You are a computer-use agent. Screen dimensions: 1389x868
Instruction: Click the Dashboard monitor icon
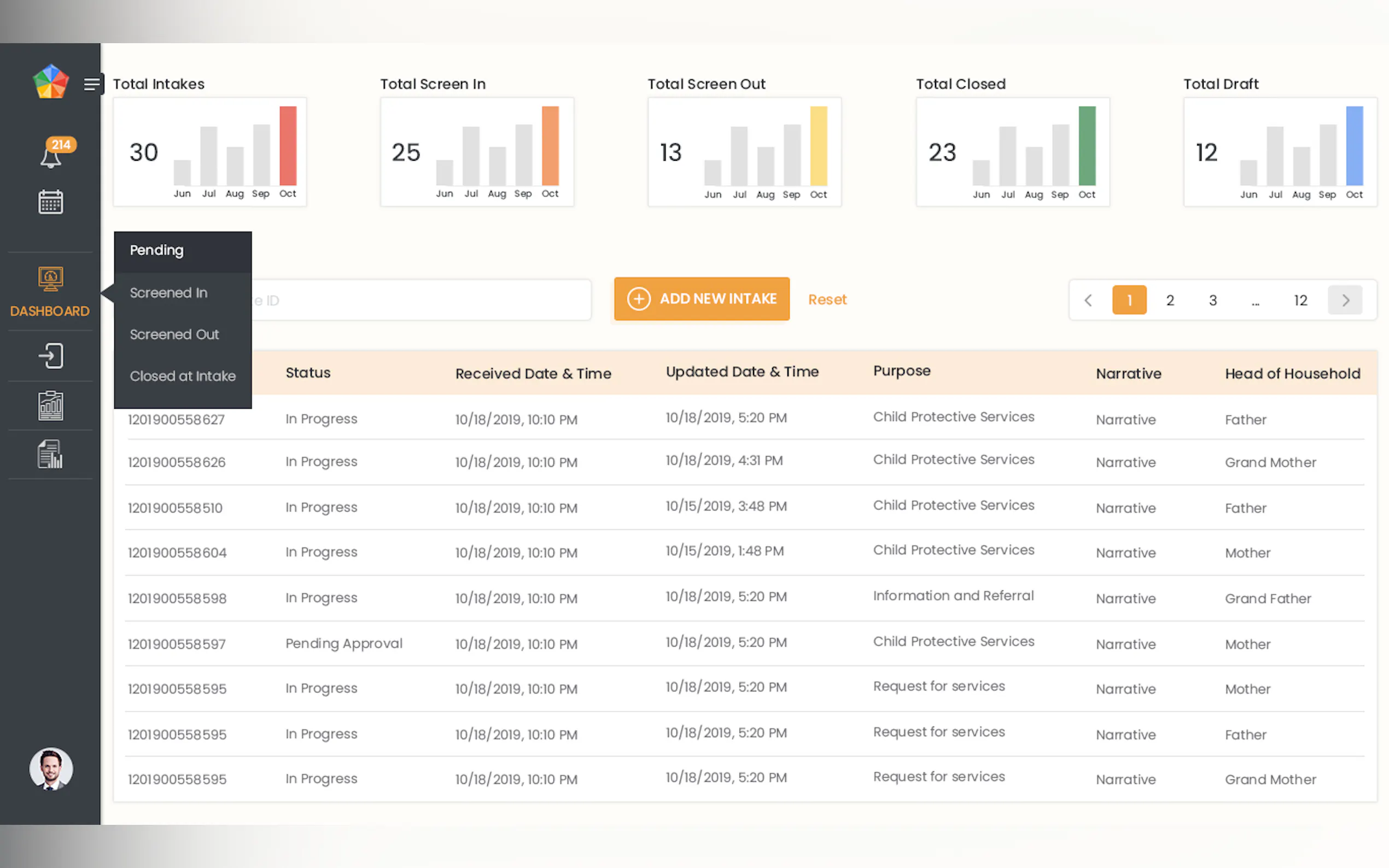coord(50,279)
